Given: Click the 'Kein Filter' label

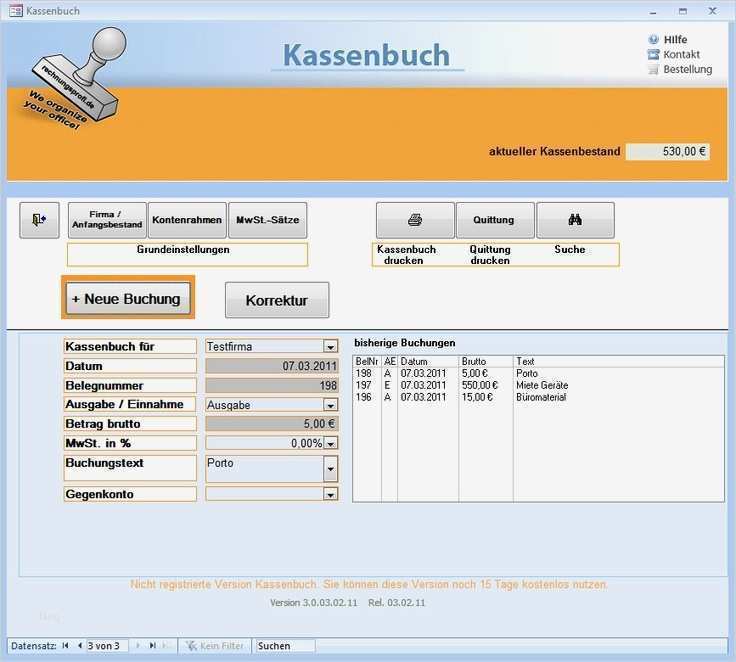Looking at the screenshot, I should (x=222, y=646).
